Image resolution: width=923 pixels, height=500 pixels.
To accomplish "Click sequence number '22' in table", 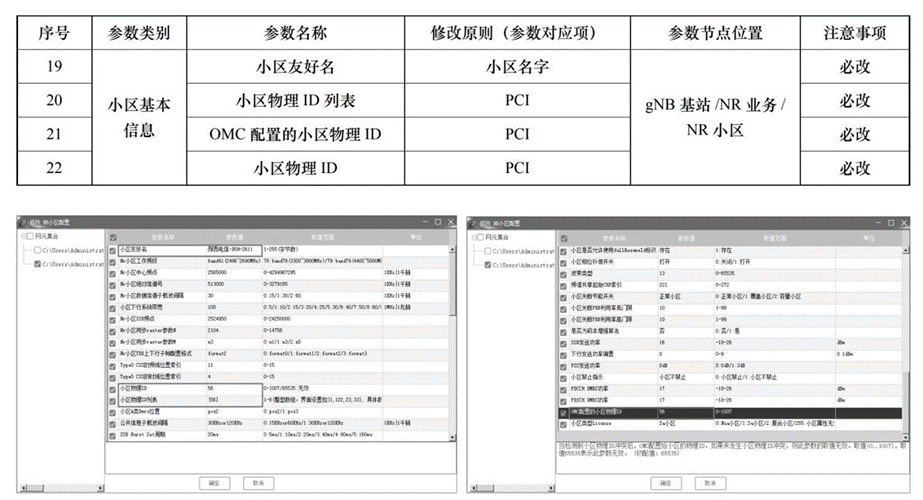I will click(x=54, y=168).
